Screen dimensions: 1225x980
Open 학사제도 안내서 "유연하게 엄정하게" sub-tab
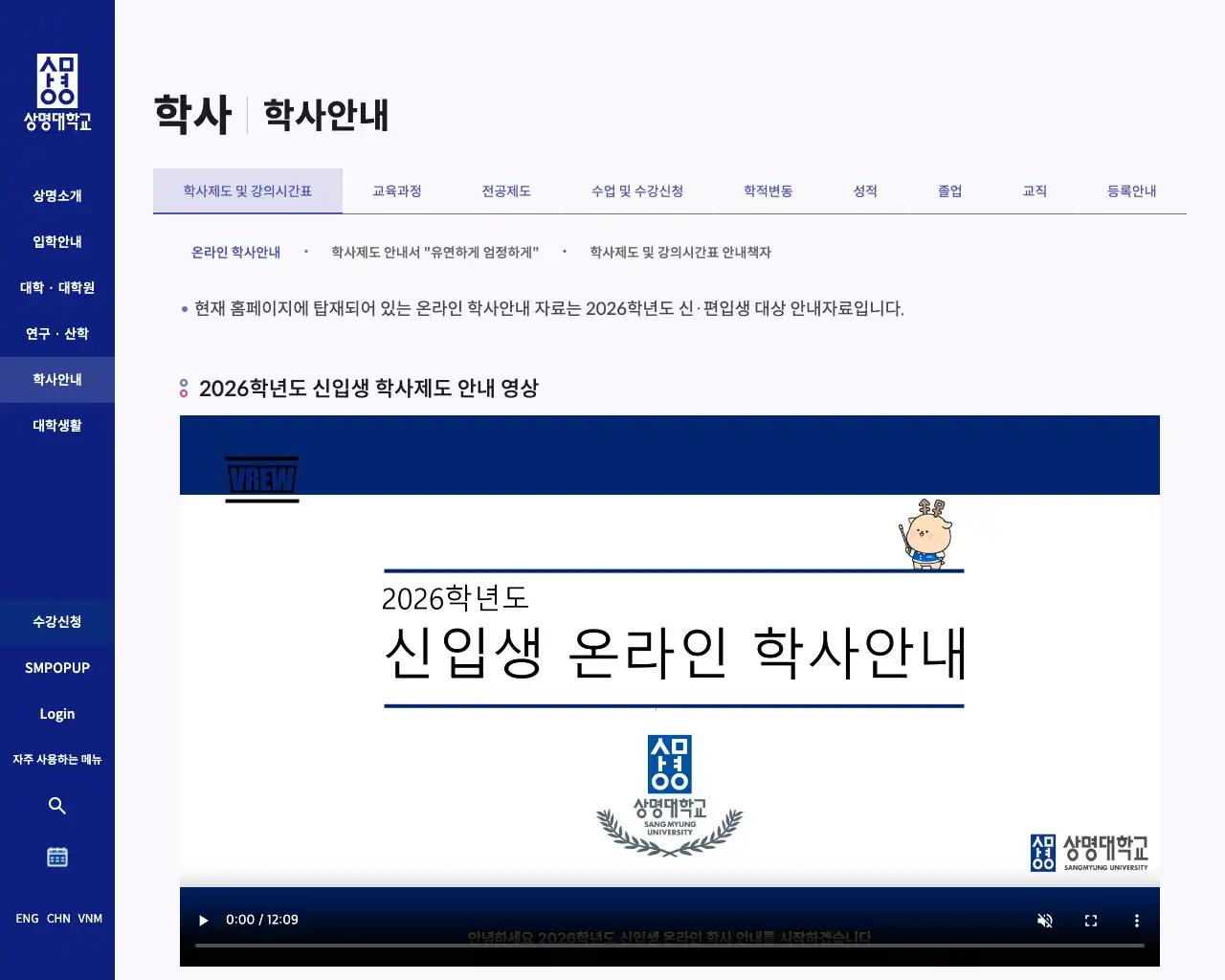point(435,253)
